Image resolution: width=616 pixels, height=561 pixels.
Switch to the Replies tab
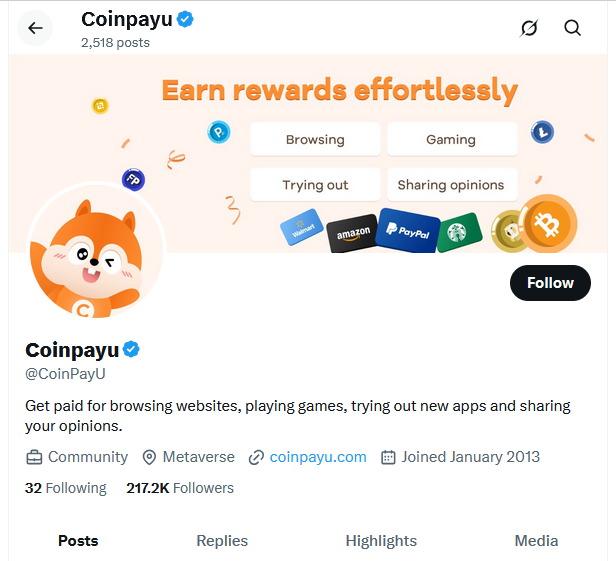coord(222,541)
